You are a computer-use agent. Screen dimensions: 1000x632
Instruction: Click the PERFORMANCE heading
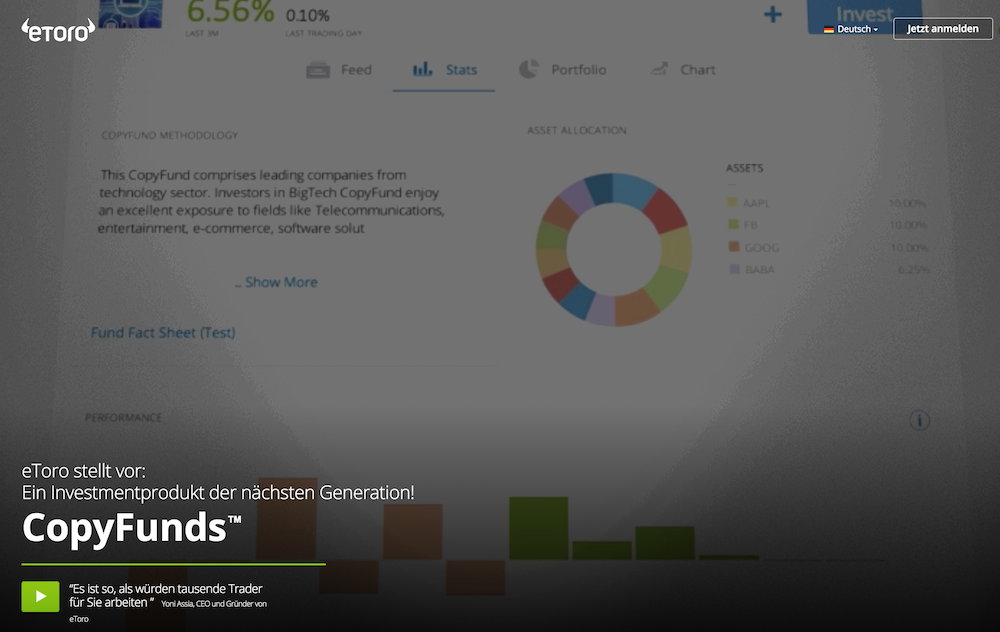pyautogui.click(x=123, y=418)
